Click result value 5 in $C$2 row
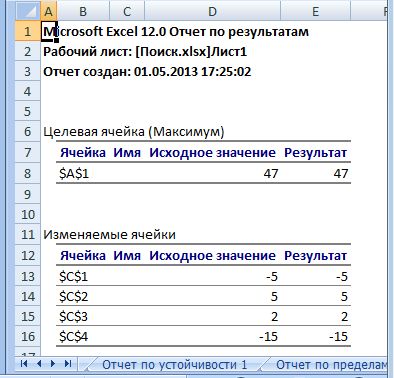394x378 pixels. point(344,297)
